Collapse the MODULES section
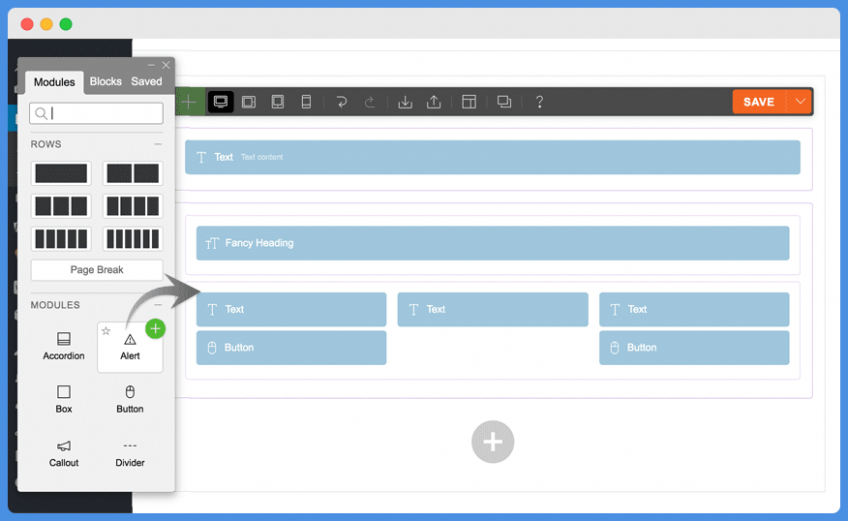The height and width of the screenshot is (521, 848). point(157,305)
